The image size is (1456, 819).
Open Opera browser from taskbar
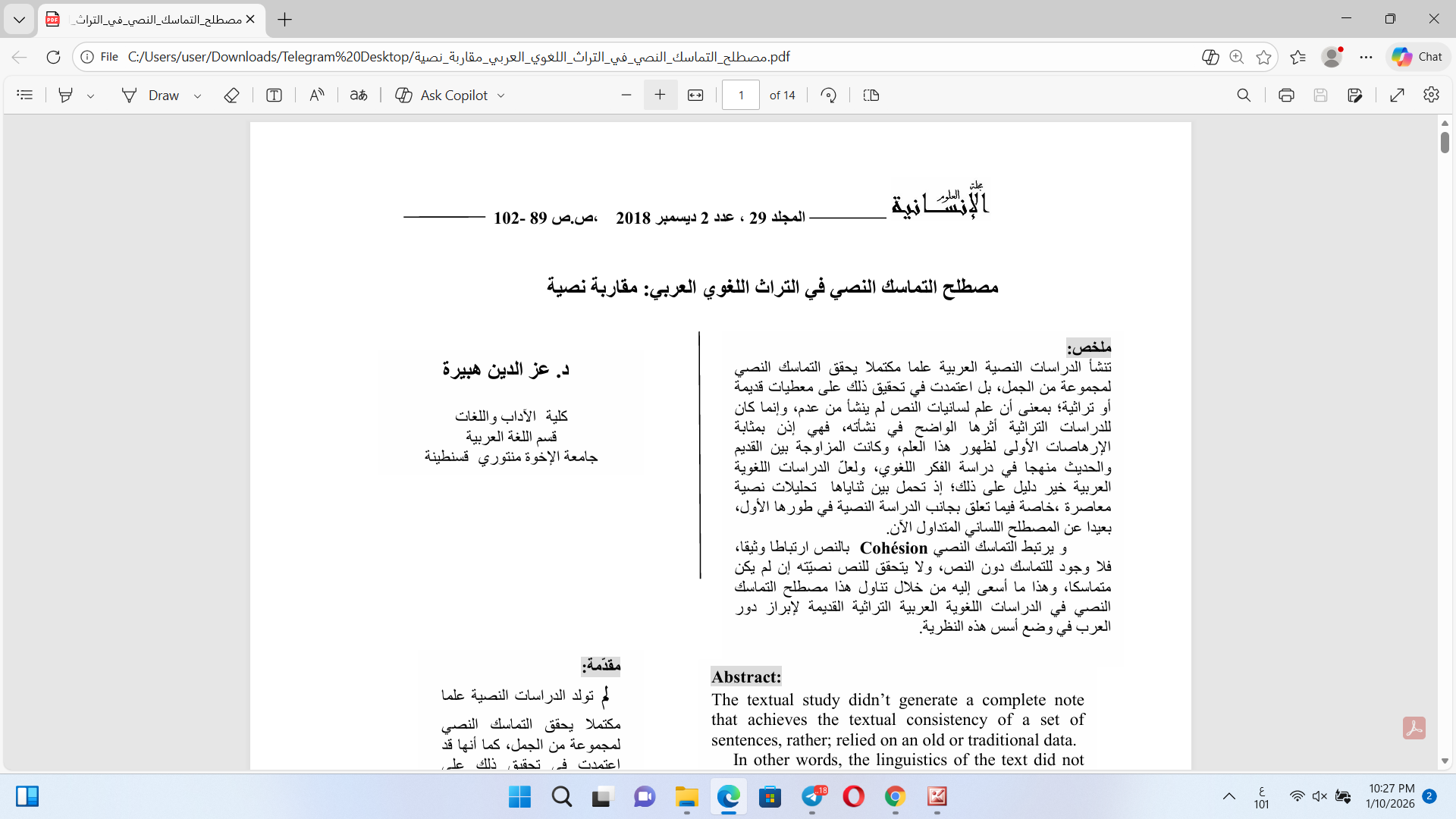pos(854,797)
